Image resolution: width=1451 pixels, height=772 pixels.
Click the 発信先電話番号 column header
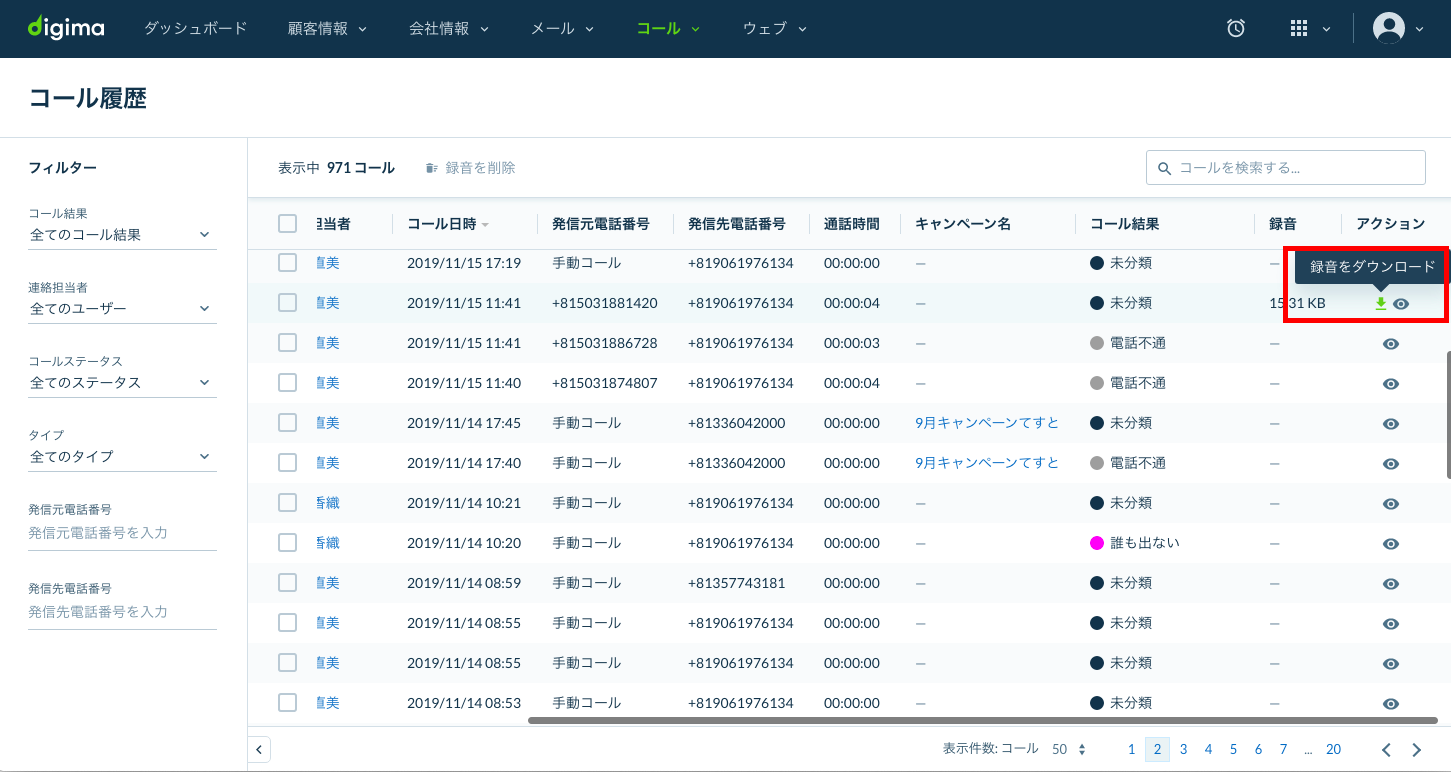point(737,224)
